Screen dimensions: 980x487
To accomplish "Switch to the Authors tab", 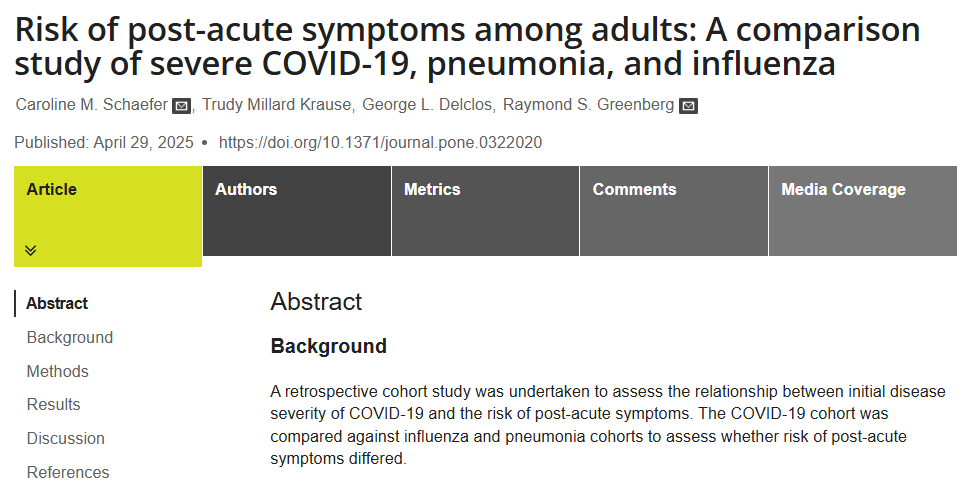I will (246, 189).
